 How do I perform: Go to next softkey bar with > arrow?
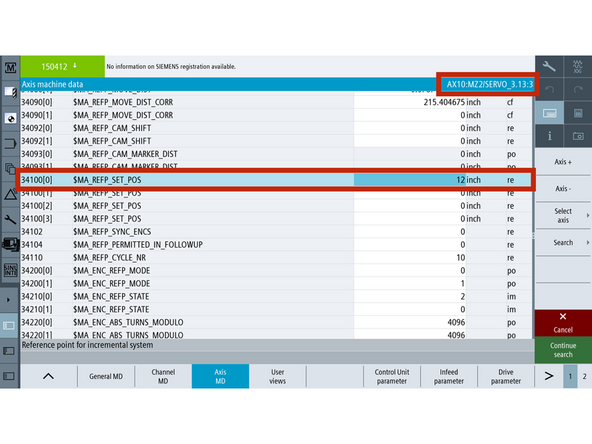pos(549,376)
